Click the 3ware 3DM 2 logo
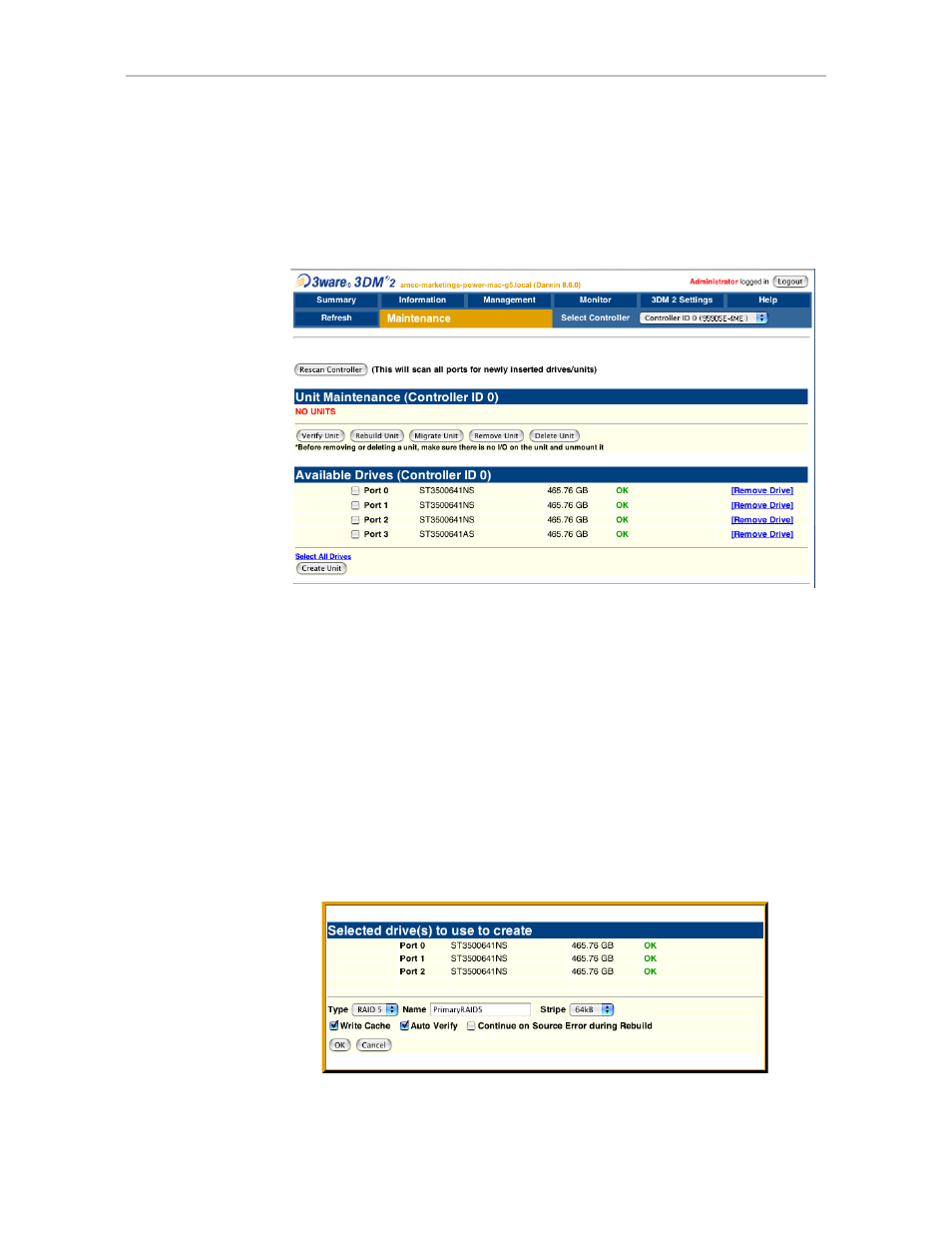952x1233 pixels. (x=345, y=283)
